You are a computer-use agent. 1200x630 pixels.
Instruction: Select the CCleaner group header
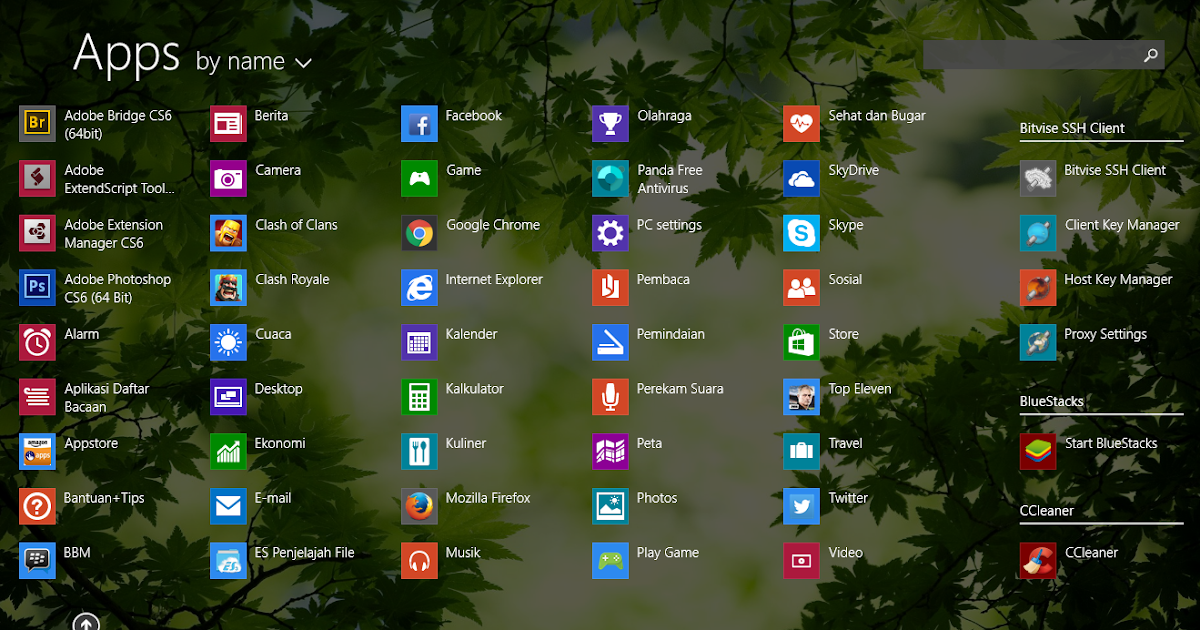pos(1046,511)
